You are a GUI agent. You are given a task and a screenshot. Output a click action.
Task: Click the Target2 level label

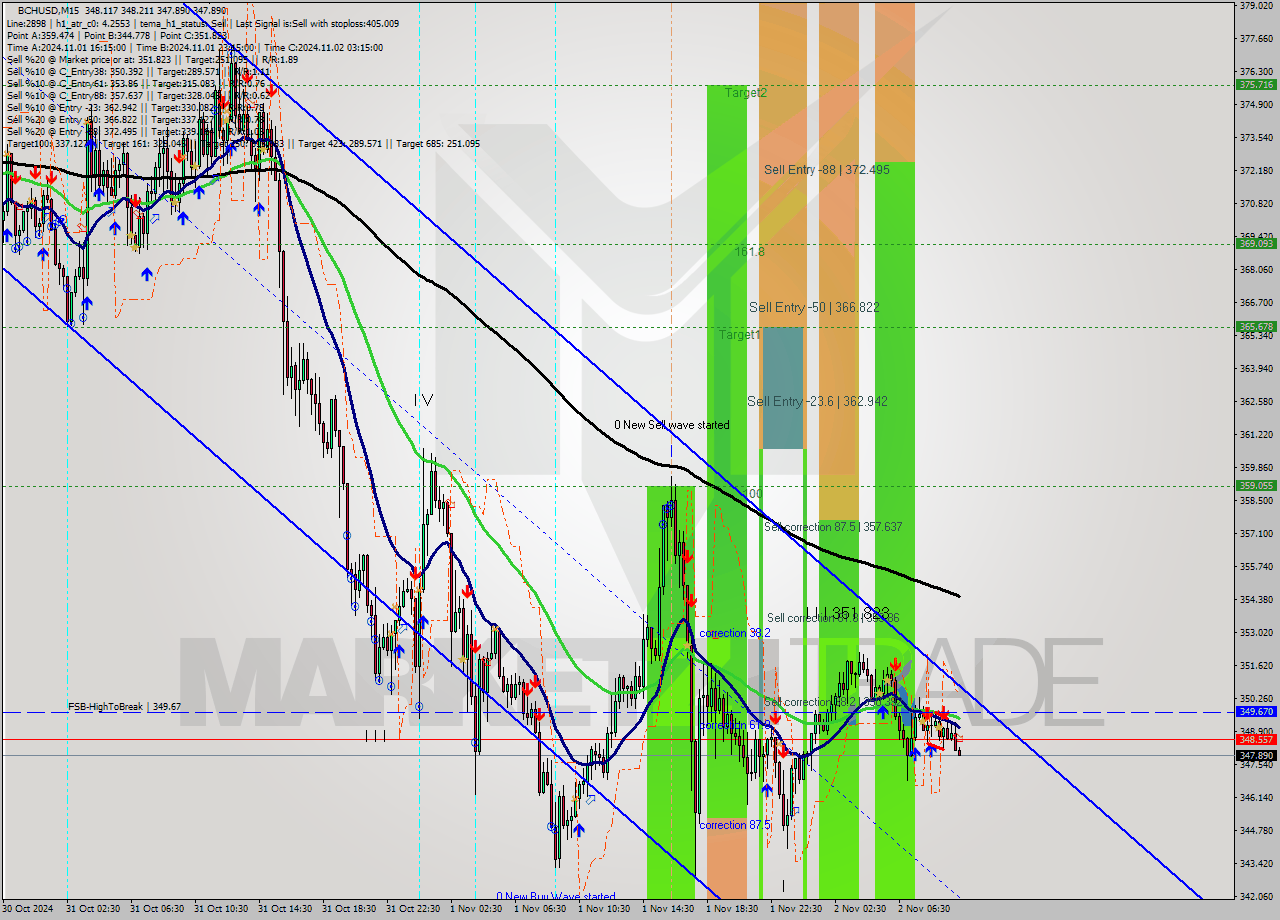point(746,93)
